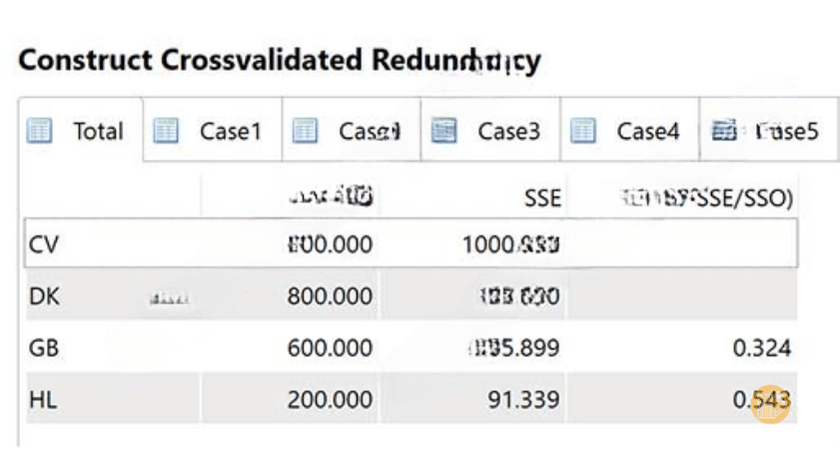Select the CV row label
The image size is (840, 472).
pos(43,245)
